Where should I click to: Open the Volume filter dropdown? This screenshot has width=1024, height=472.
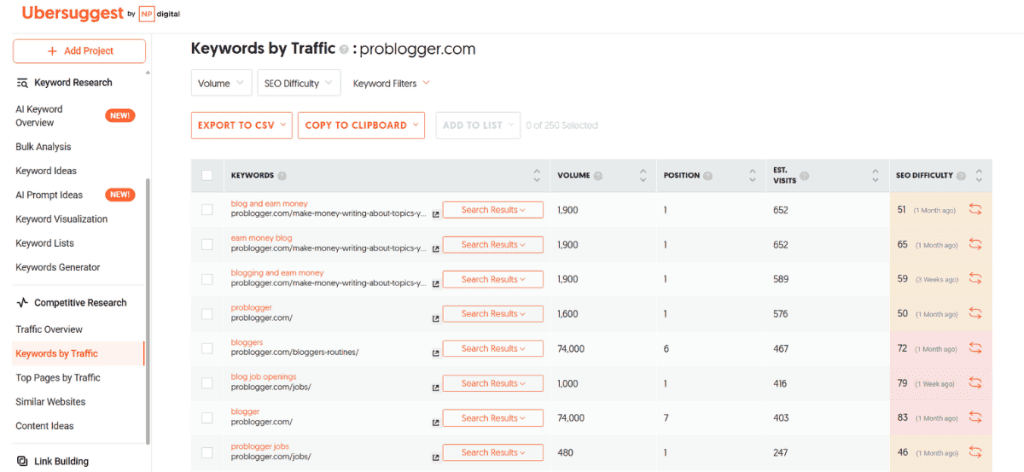tap(221, 83)
